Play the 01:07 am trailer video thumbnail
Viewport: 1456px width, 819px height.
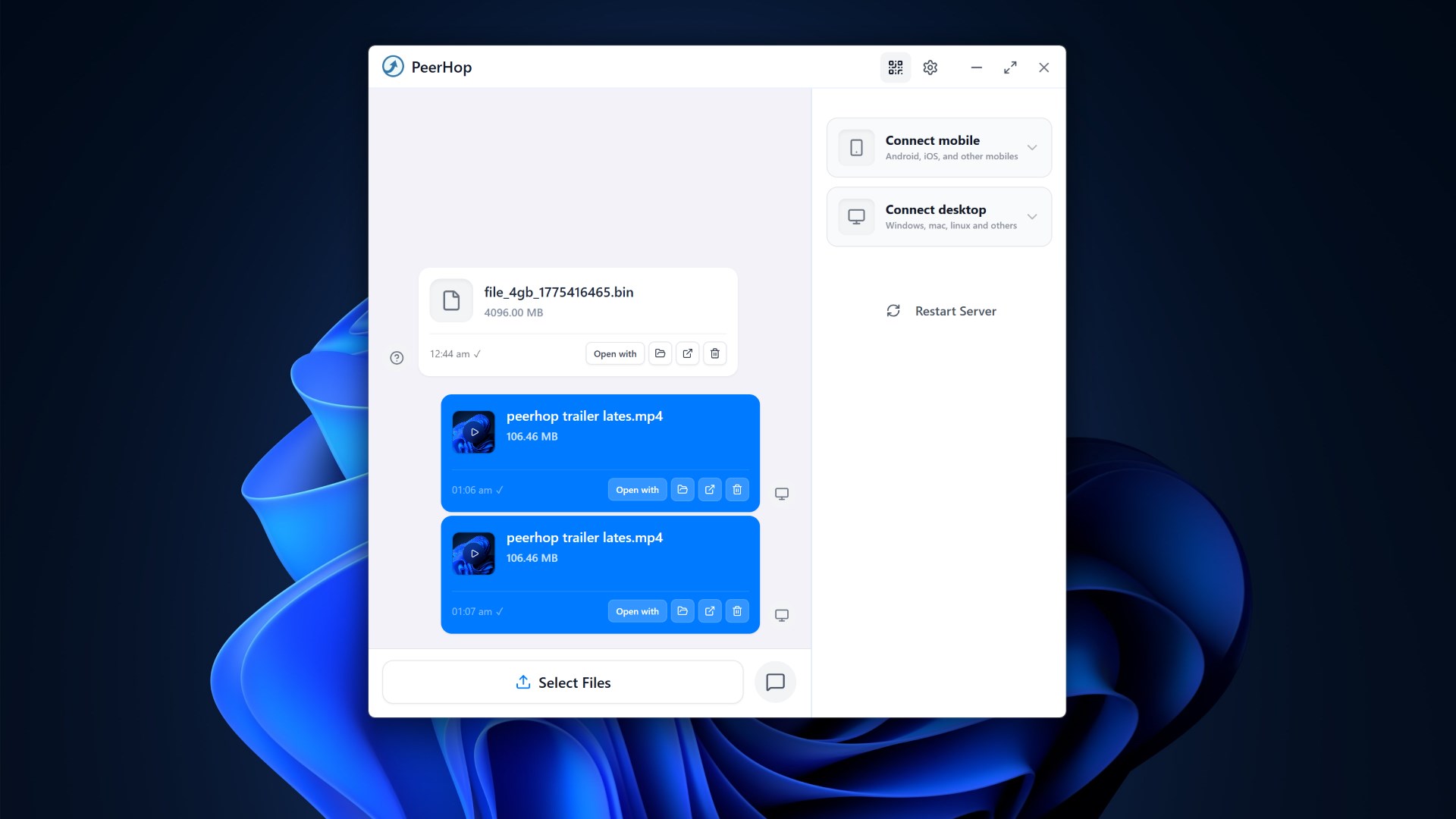474,554
